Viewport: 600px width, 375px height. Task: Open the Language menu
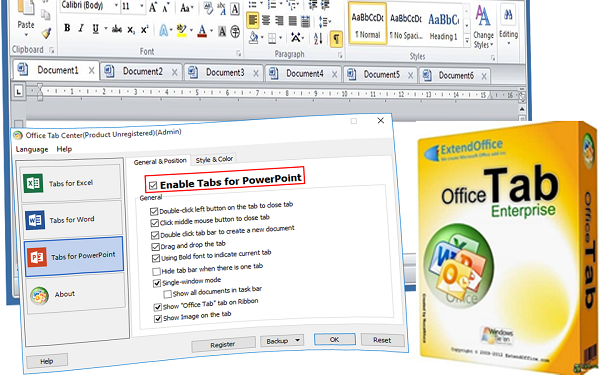[x=32, y=149]
